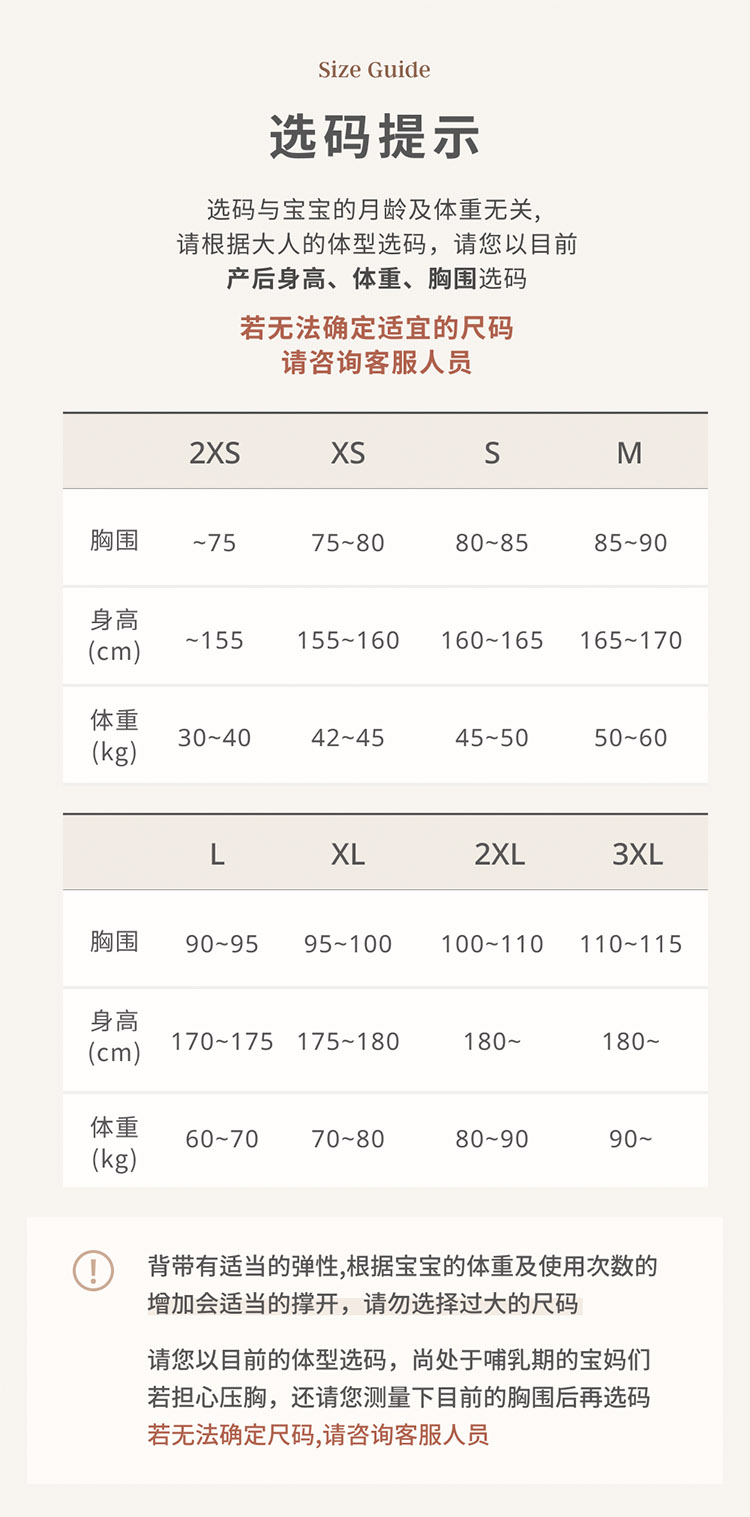Image resolution: width=750 pixels, height=1517 pixels.
Task: Click the 100~110 bust cell for 2XL
Action: (x=492, y=944)
